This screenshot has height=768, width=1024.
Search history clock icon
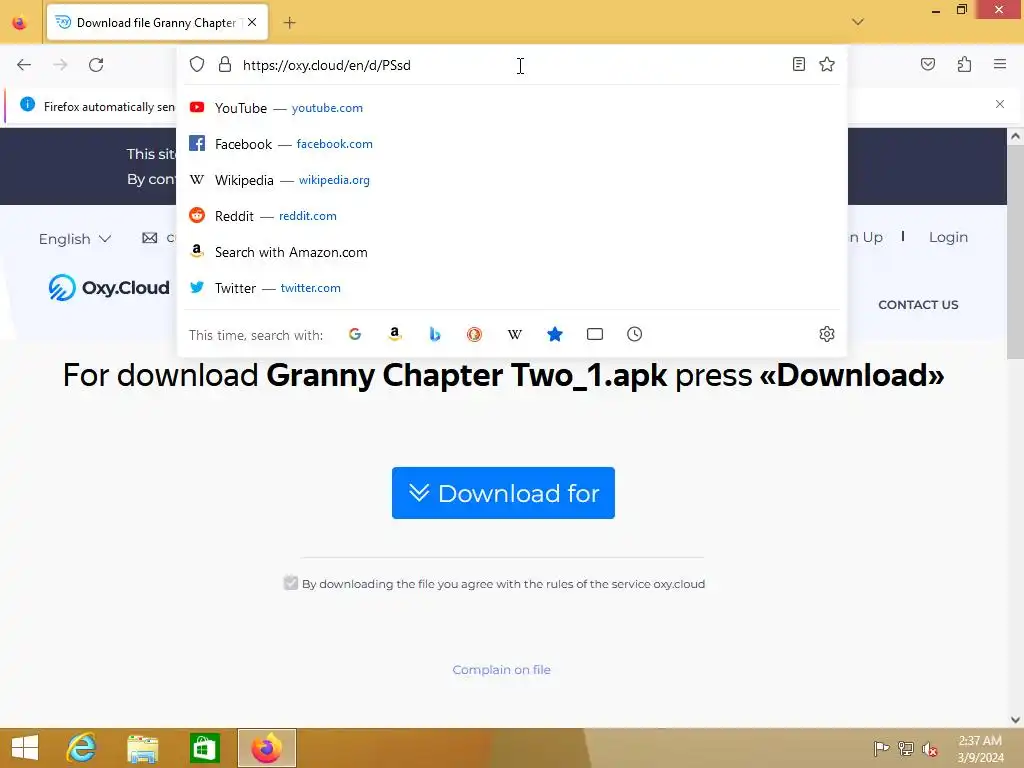(x=635, y=334)
